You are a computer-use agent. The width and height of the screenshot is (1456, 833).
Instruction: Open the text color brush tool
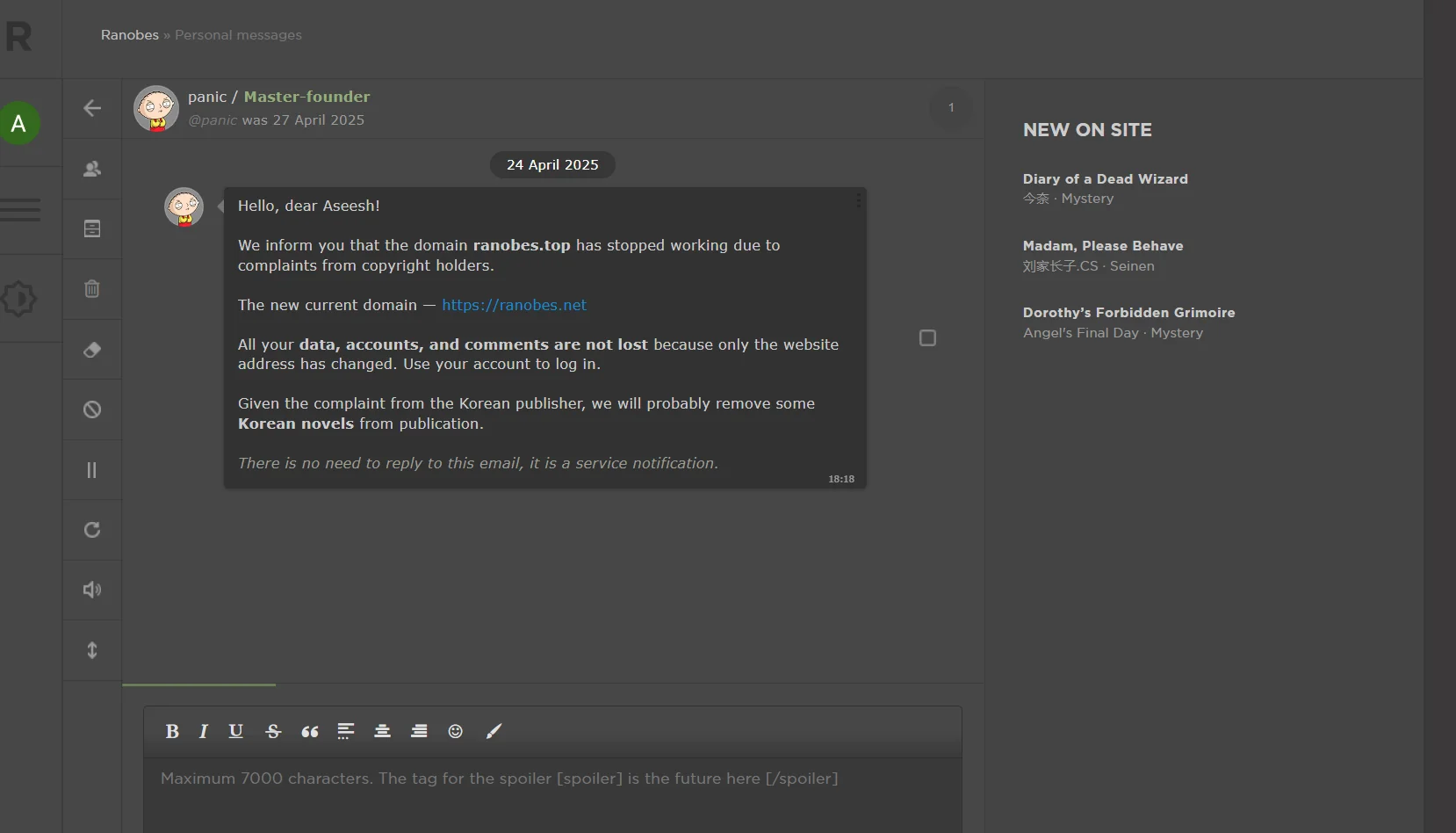(494, 731)
